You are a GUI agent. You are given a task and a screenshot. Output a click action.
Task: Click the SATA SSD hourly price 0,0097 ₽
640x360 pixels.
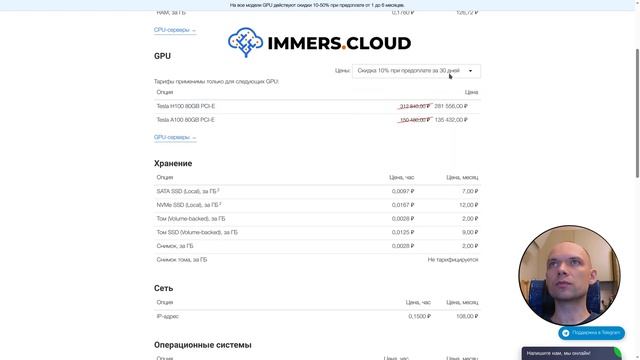click(403, 191)
